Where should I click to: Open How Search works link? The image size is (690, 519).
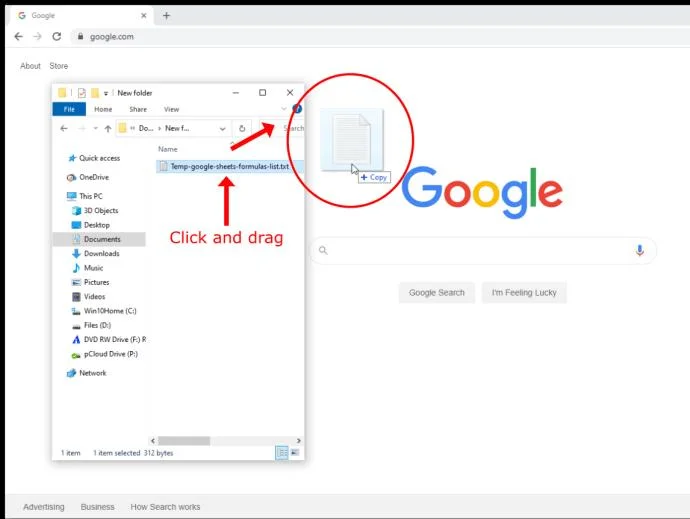165,507
